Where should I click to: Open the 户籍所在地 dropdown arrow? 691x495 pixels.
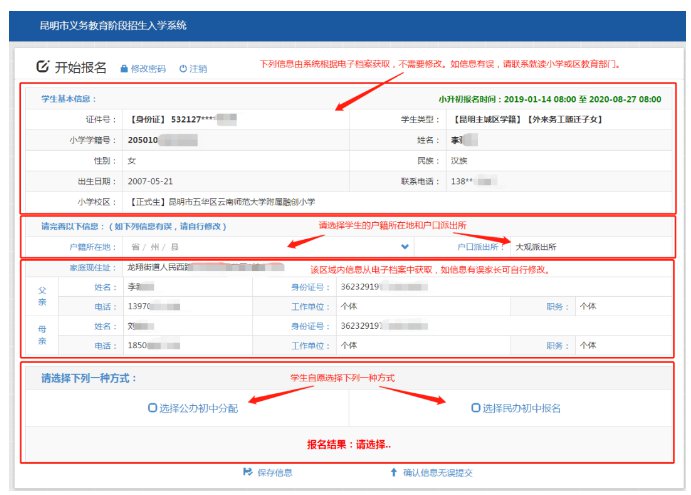[x=405, y=245]
